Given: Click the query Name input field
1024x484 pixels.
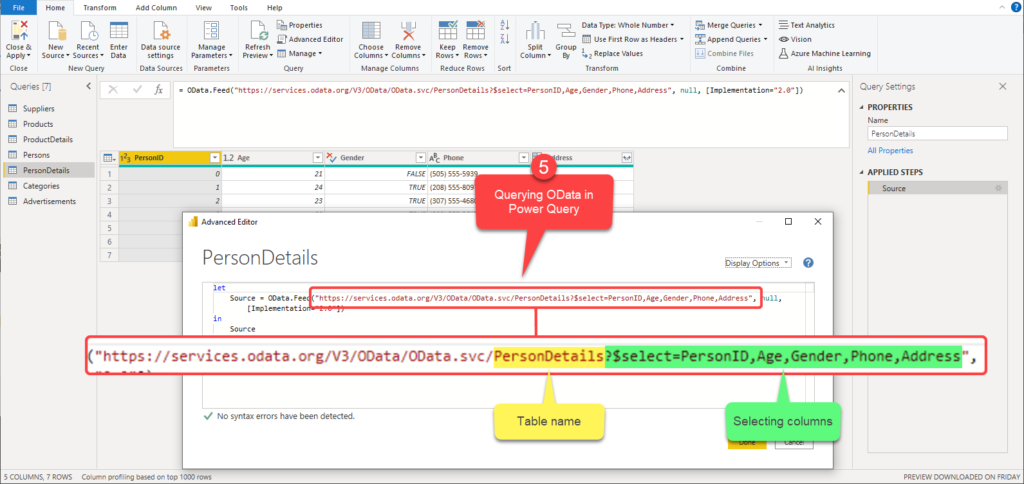Looking at the screenshot, I should 938,133.
